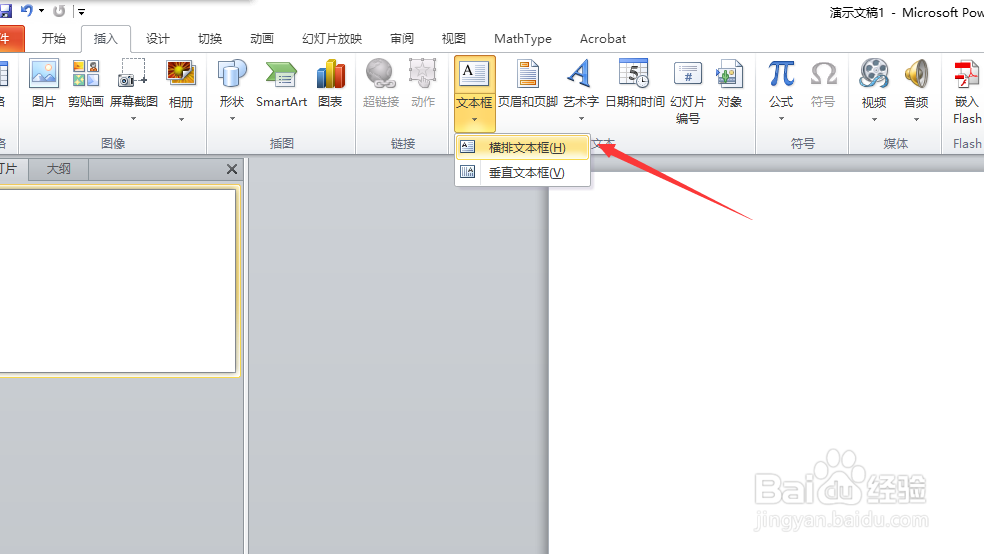The width and height of the screenshot is (984, 554).
Task: Click the redo/repeat icon in quick access toolbar
Action: pos(59,11)
